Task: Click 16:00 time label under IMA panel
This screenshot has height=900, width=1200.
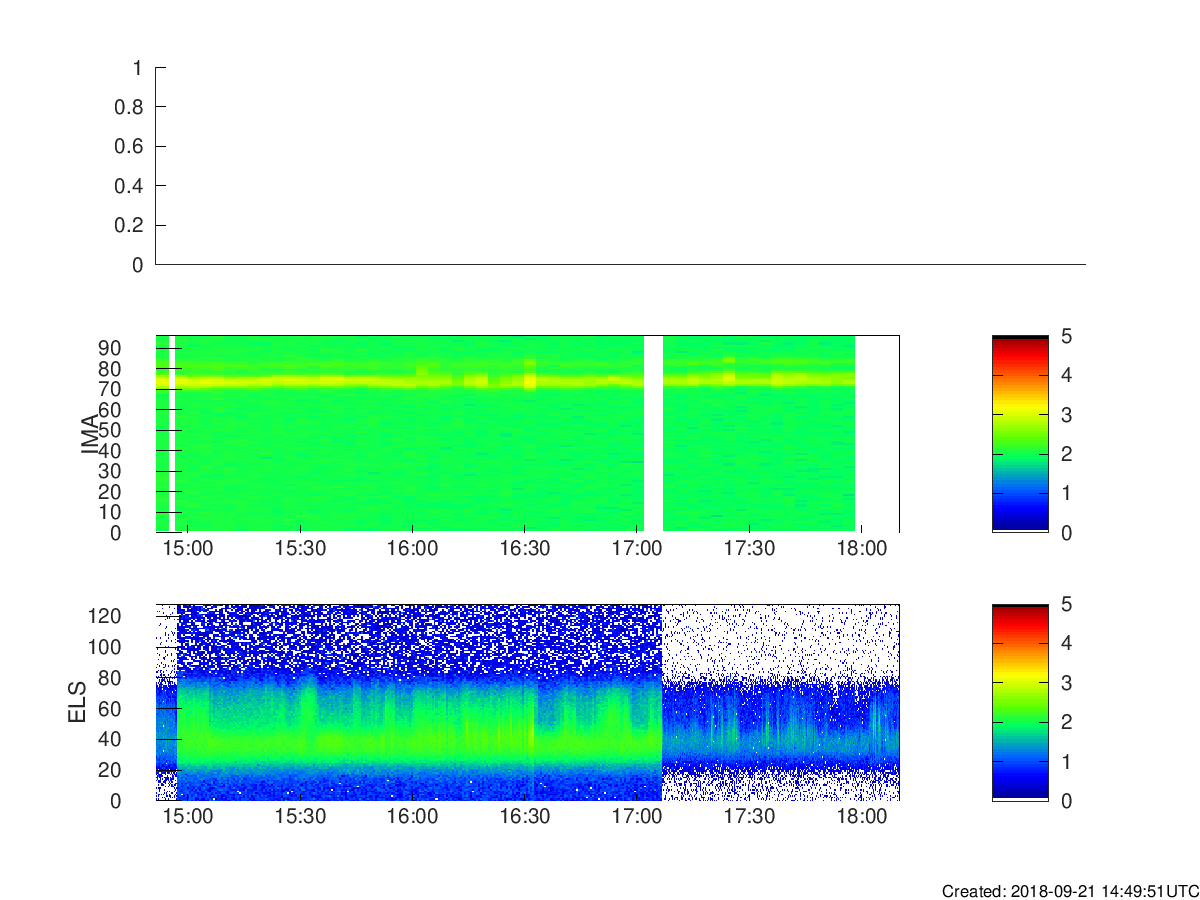Action: pos(412,548)
